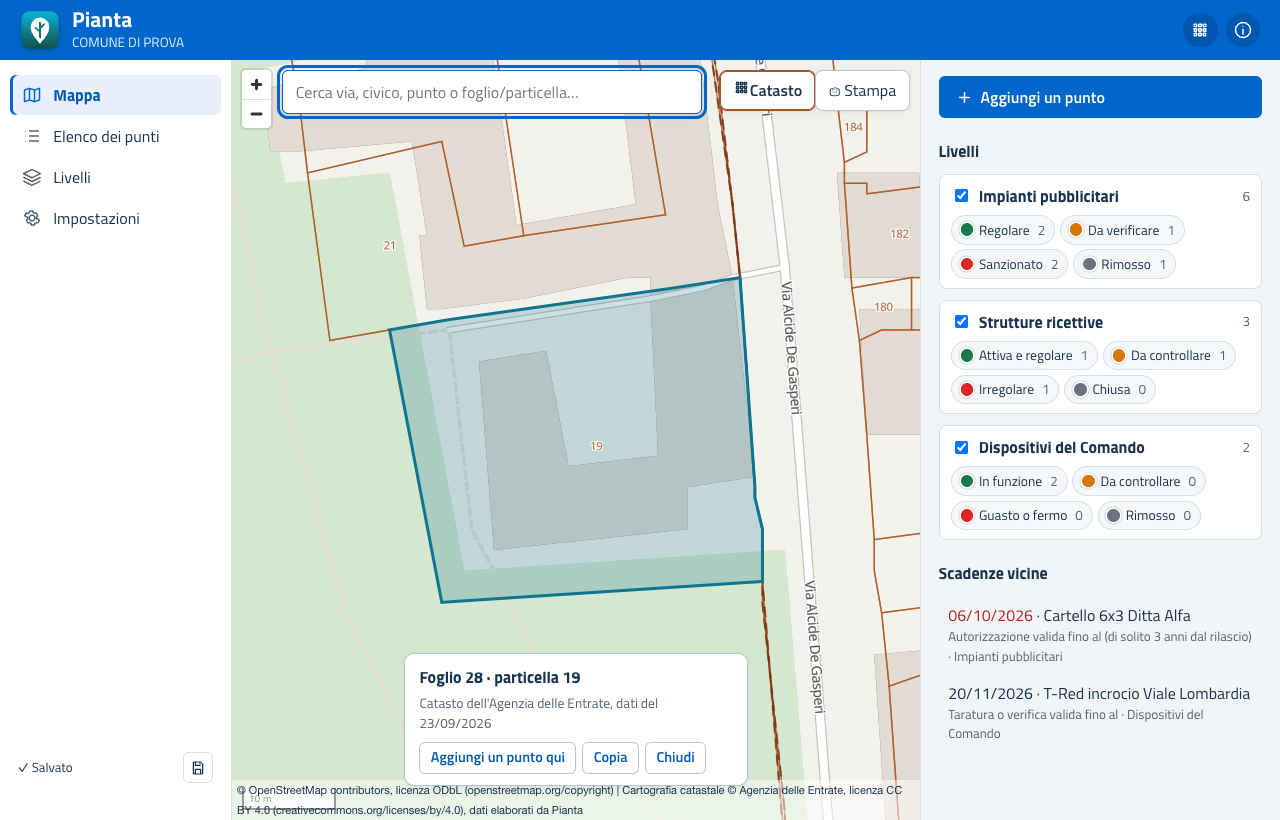
Task: Zoom in the map with plus button
Action: pyautogui.click(x=256, y=85)
